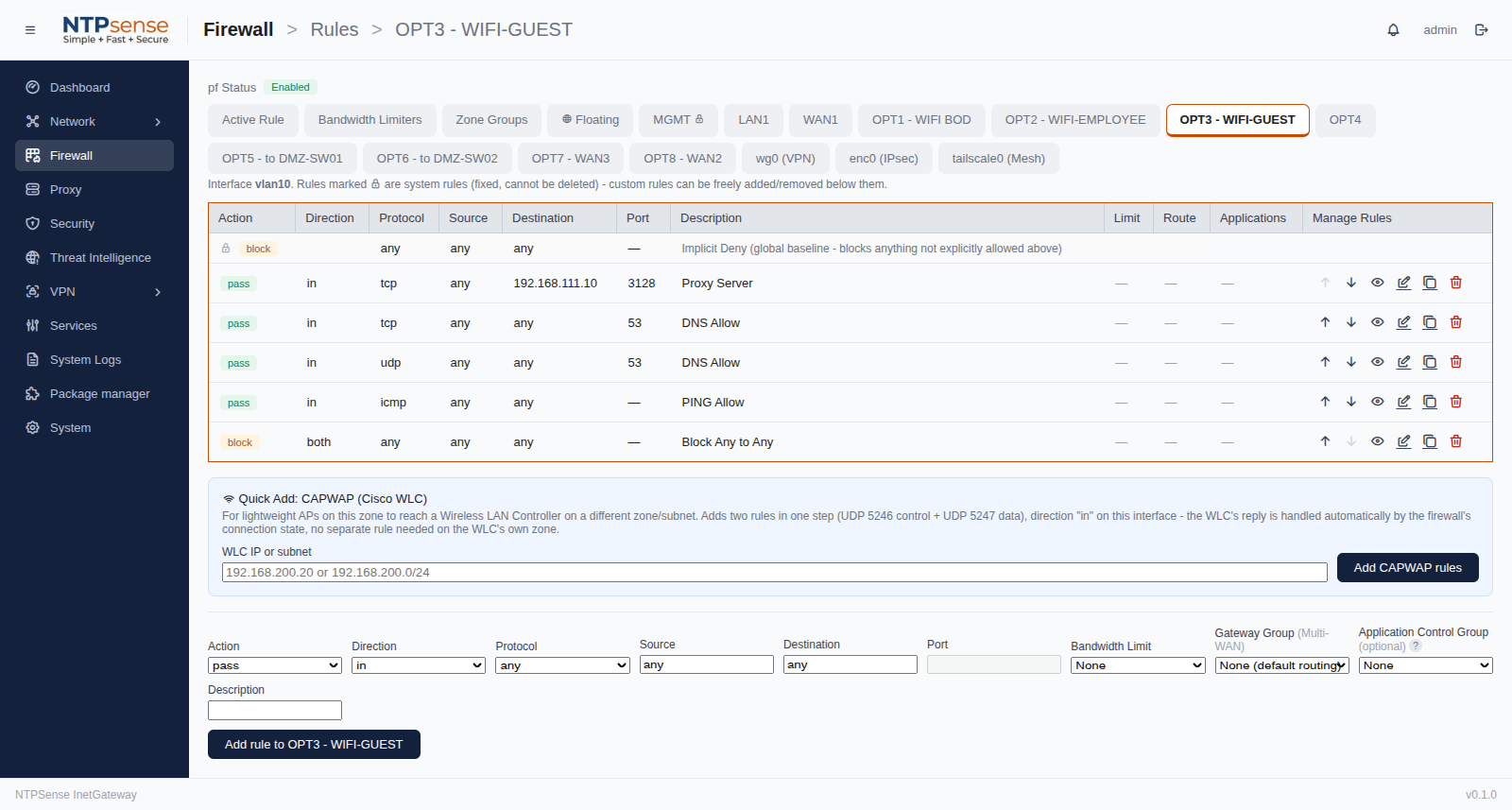Toggle the eye on Block Any to Any rule
The height and width of the screenshot is (810, 1512).
coord(1378,441)
